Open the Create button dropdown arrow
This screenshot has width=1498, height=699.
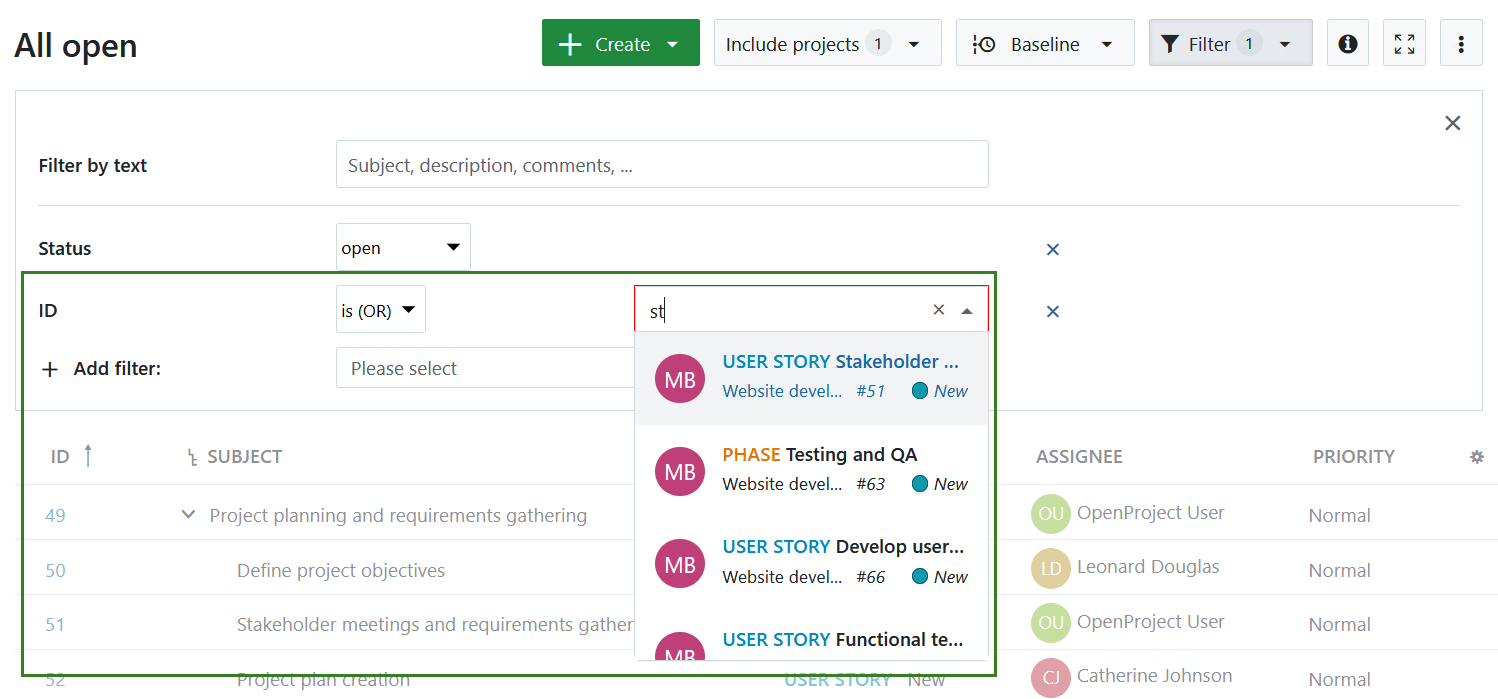[x=672, y=43]
